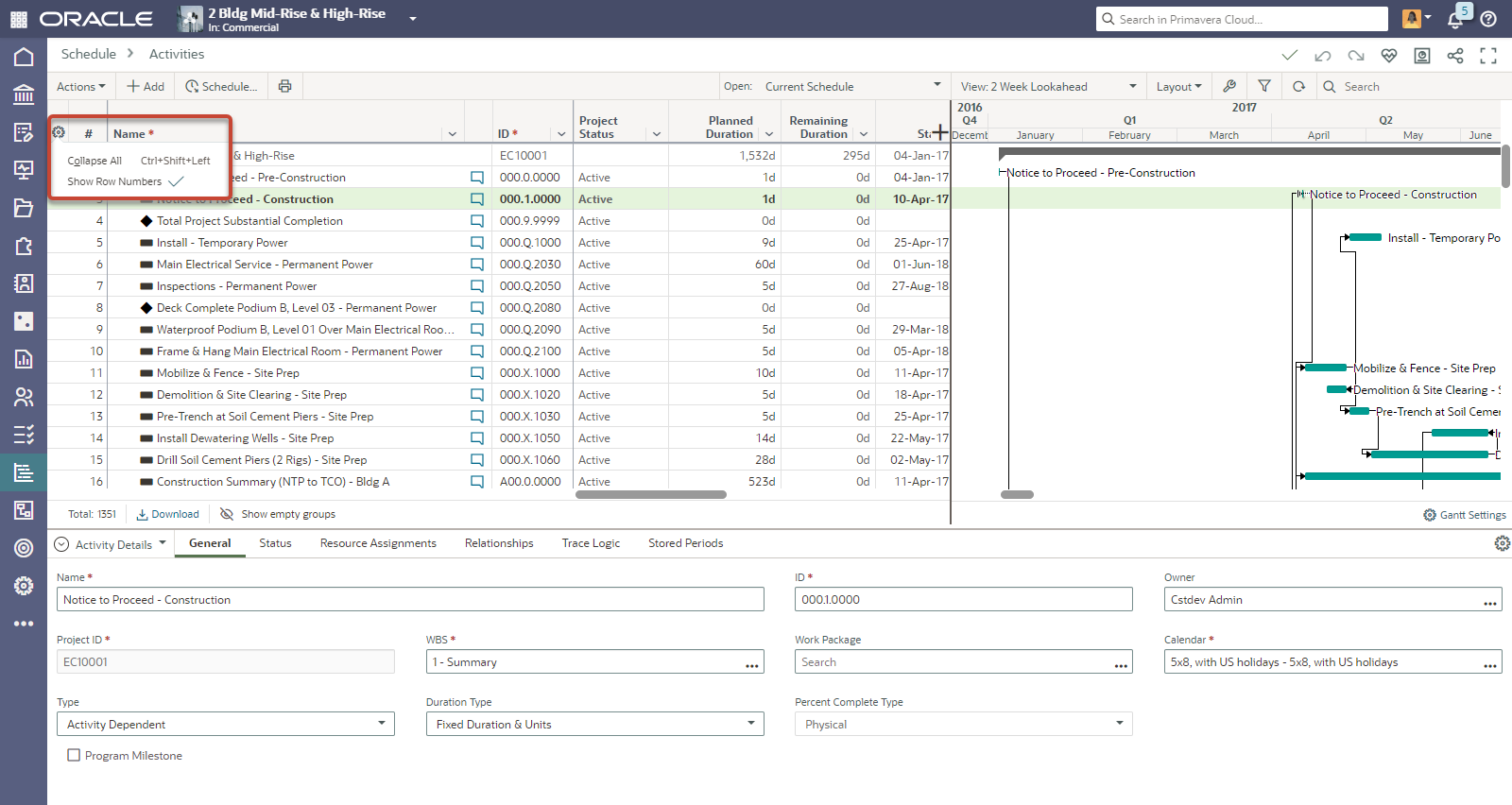The image size is (1512, 805).
Task: Switch to the Trace Logic tab
Action: point(591,543)
